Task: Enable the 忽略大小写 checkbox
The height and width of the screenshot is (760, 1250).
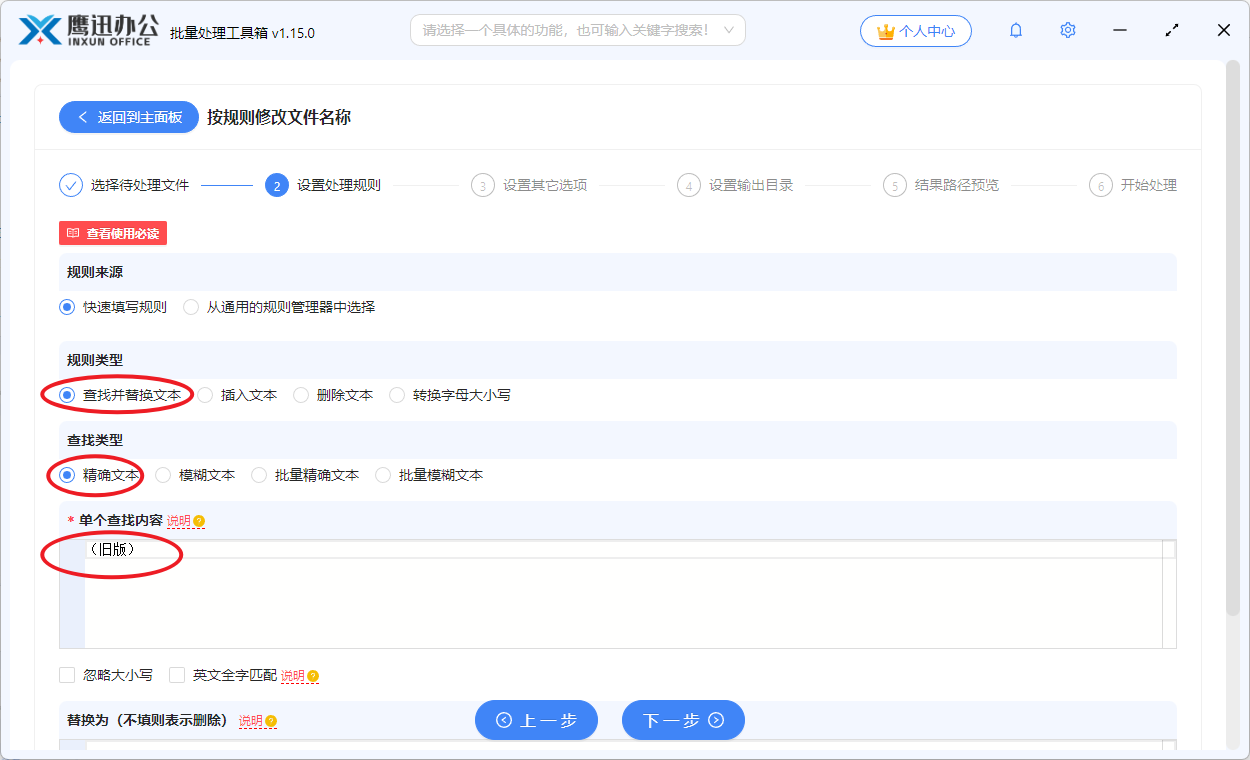Action: tap(66, 675)
